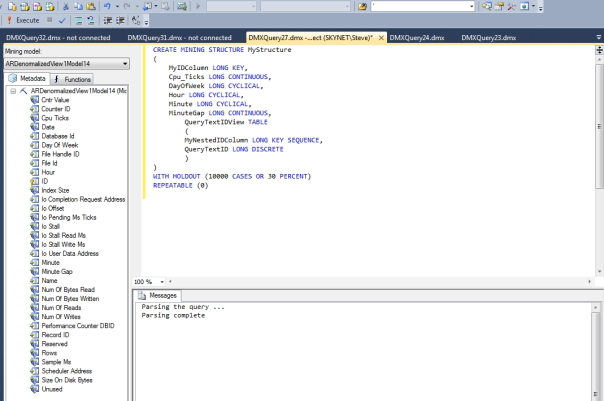Click the Cut scissors icon
604x401 pixels.
point(64,6)
